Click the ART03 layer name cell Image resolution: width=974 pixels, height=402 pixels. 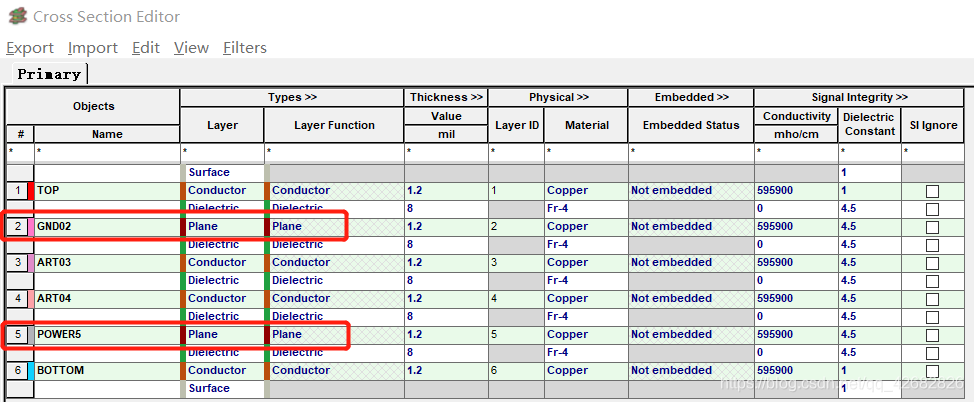tap(107, 263)
